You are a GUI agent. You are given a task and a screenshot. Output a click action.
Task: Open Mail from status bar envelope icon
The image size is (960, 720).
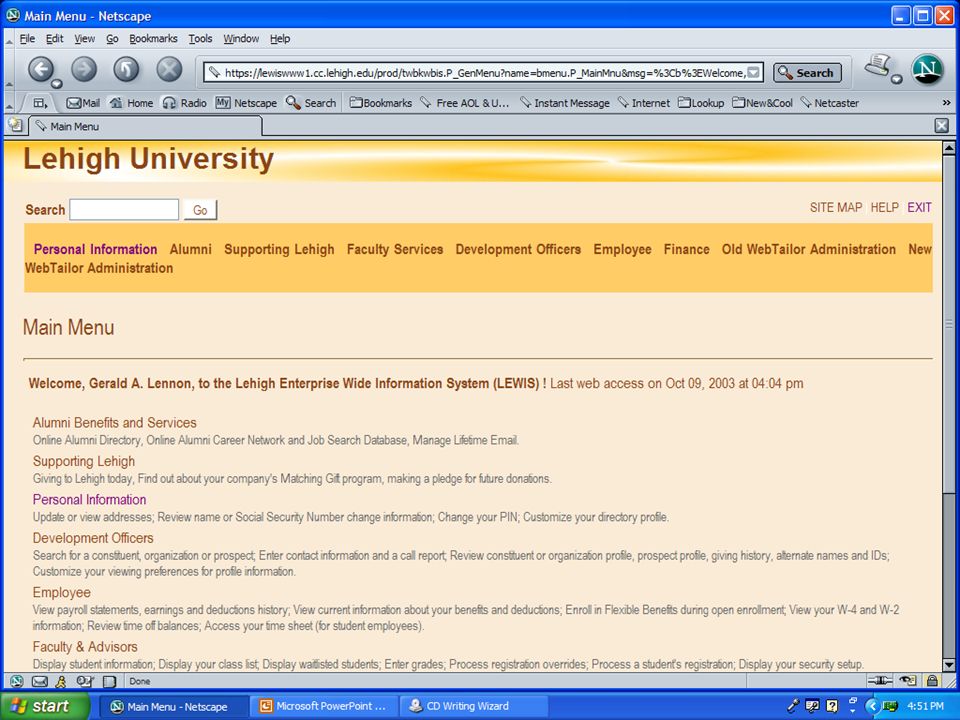[39, 681]
